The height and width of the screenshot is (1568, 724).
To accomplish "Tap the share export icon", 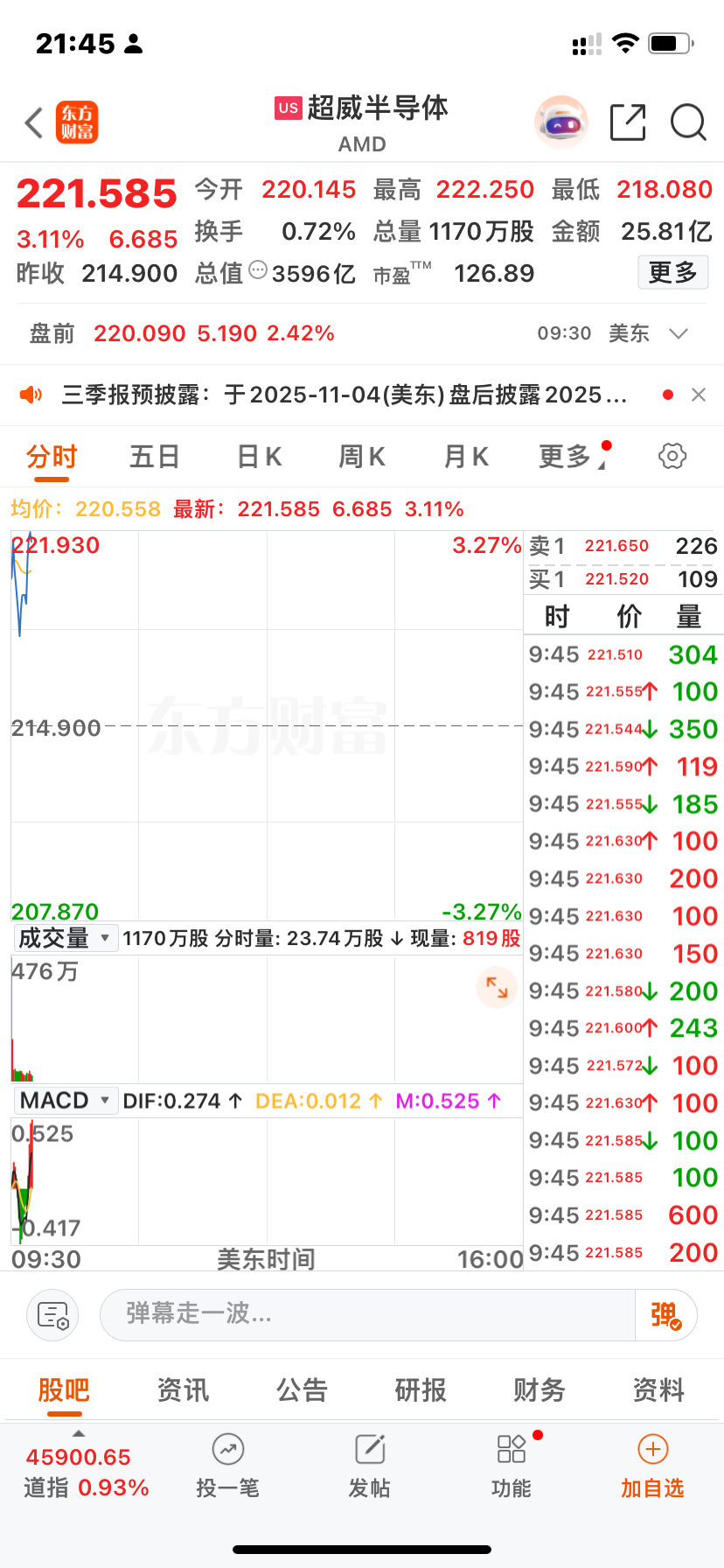I will click(x=628, y=122).
